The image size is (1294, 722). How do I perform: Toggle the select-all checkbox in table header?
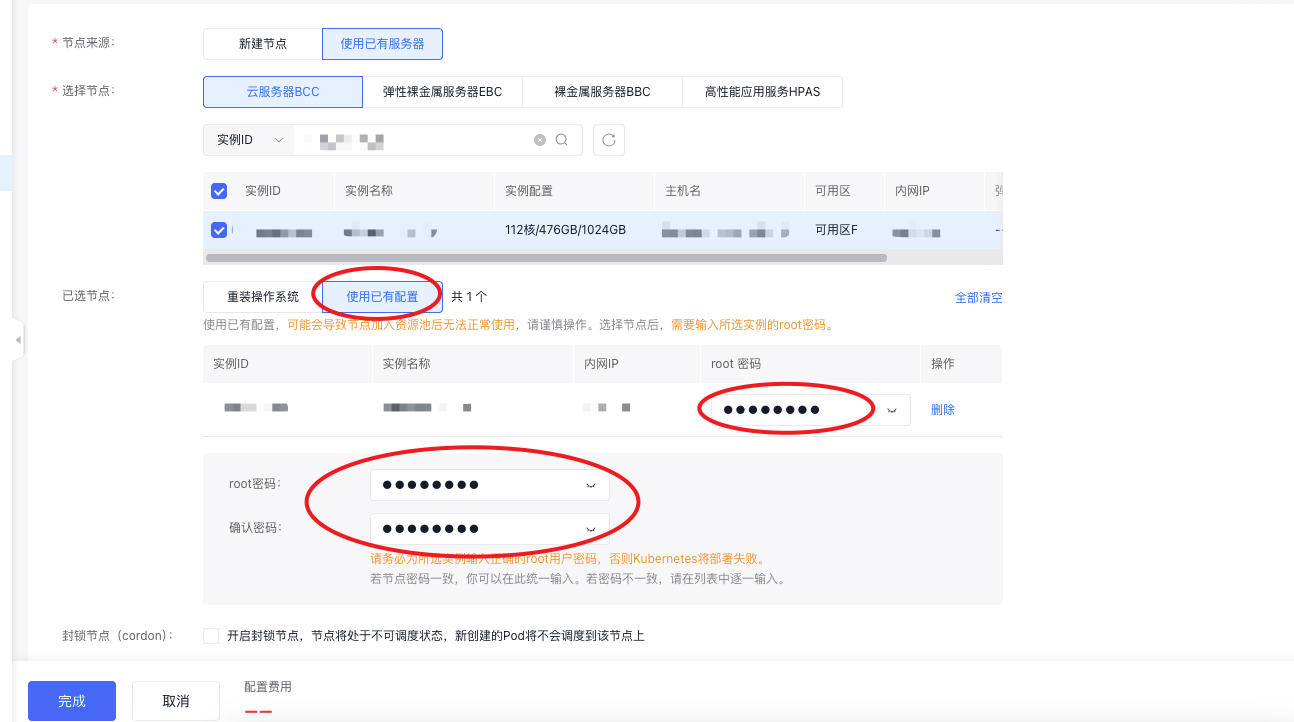[x=219, y=191]
